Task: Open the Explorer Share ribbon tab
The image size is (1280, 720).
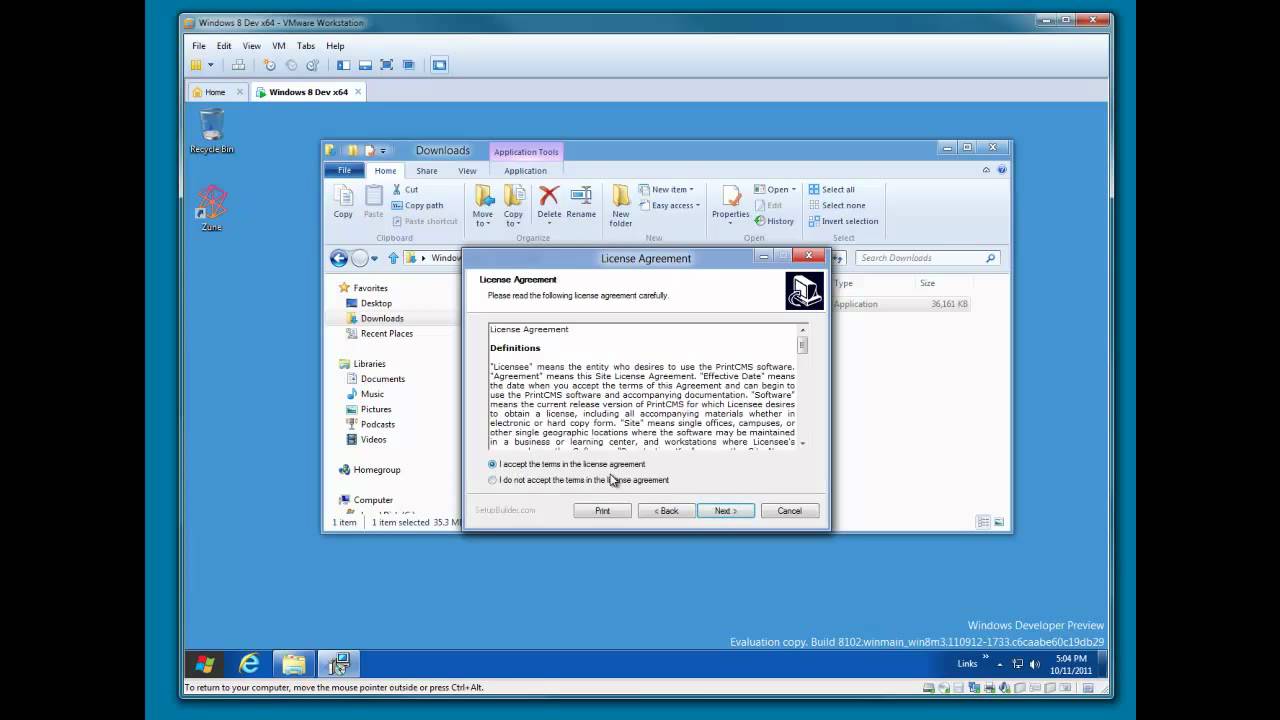Action: pyautogui.click(x=427, y=171)
